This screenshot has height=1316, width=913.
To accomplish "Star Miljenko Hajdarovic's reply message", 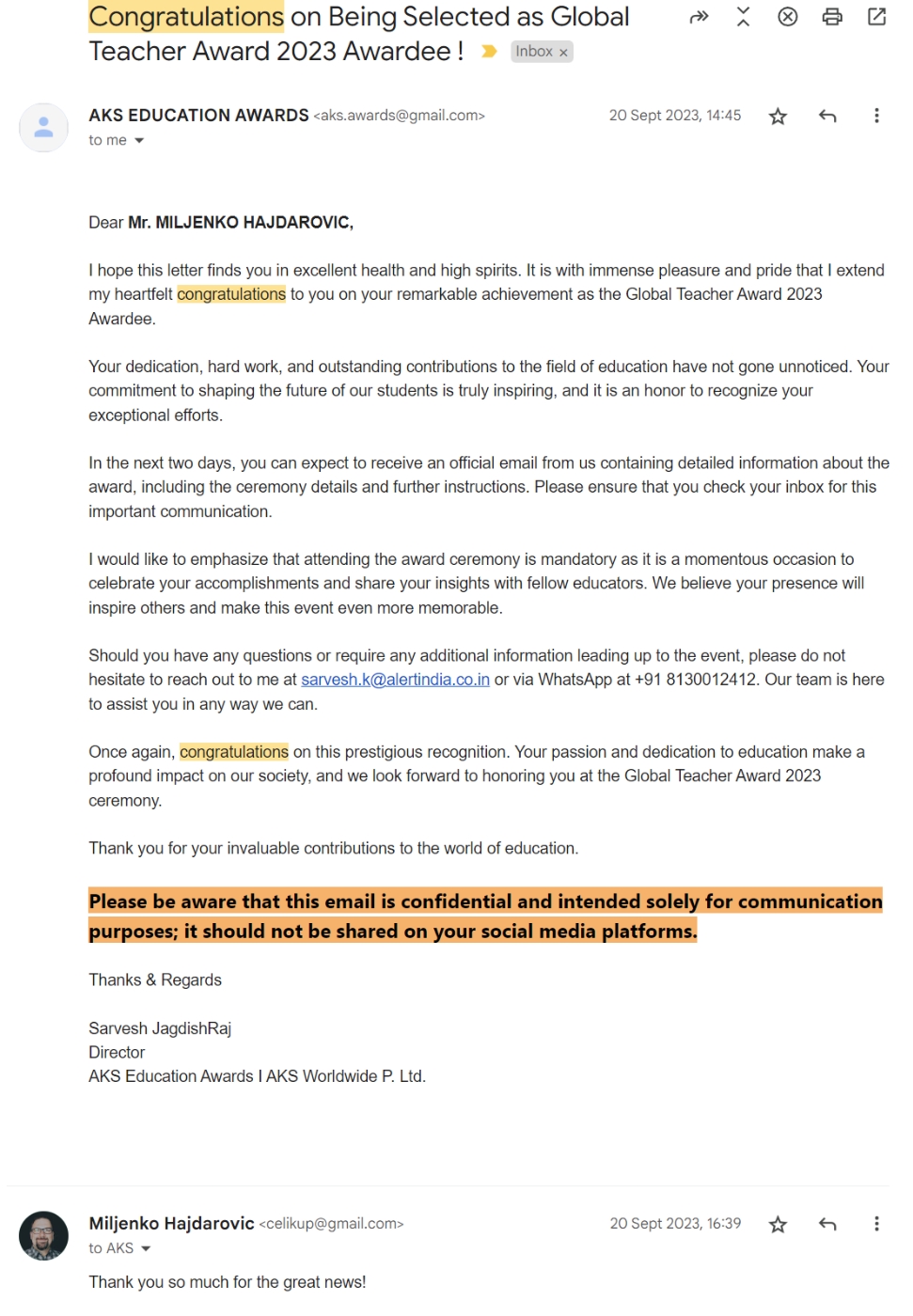I will 778,1225.
